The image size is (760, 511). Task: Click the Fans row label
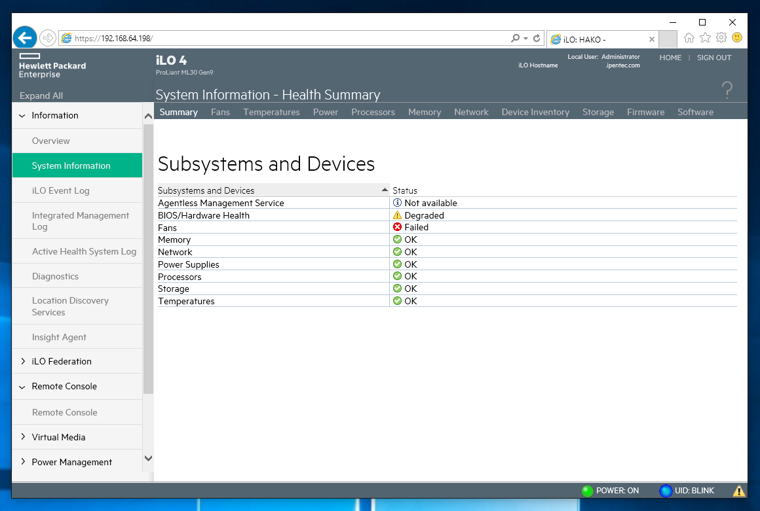click(x=167, y=227)
